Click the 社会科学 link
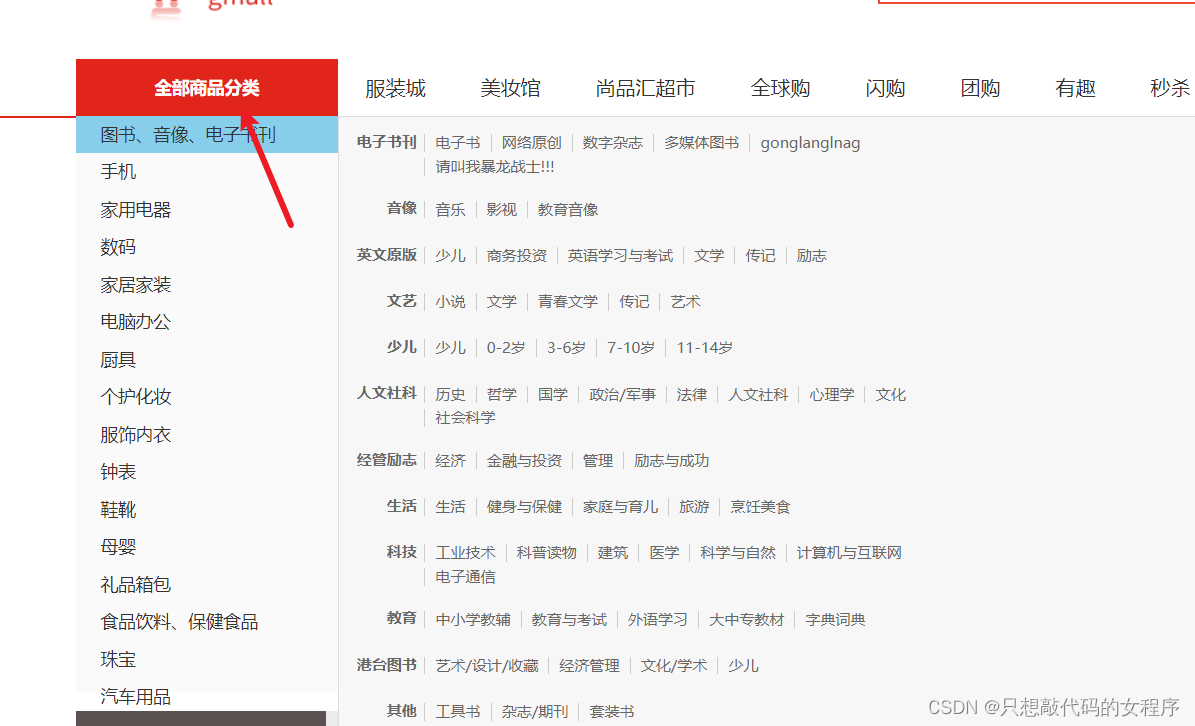 [x=466, y=417]
